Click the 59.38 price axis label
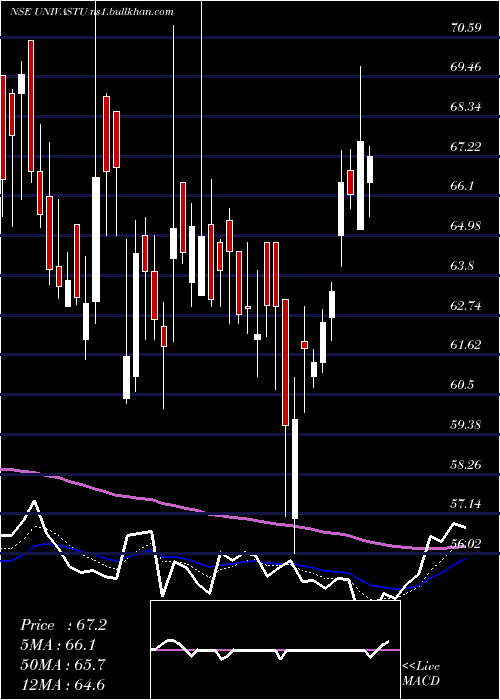Viewport: 500px width, 700px height. [466, 424]
